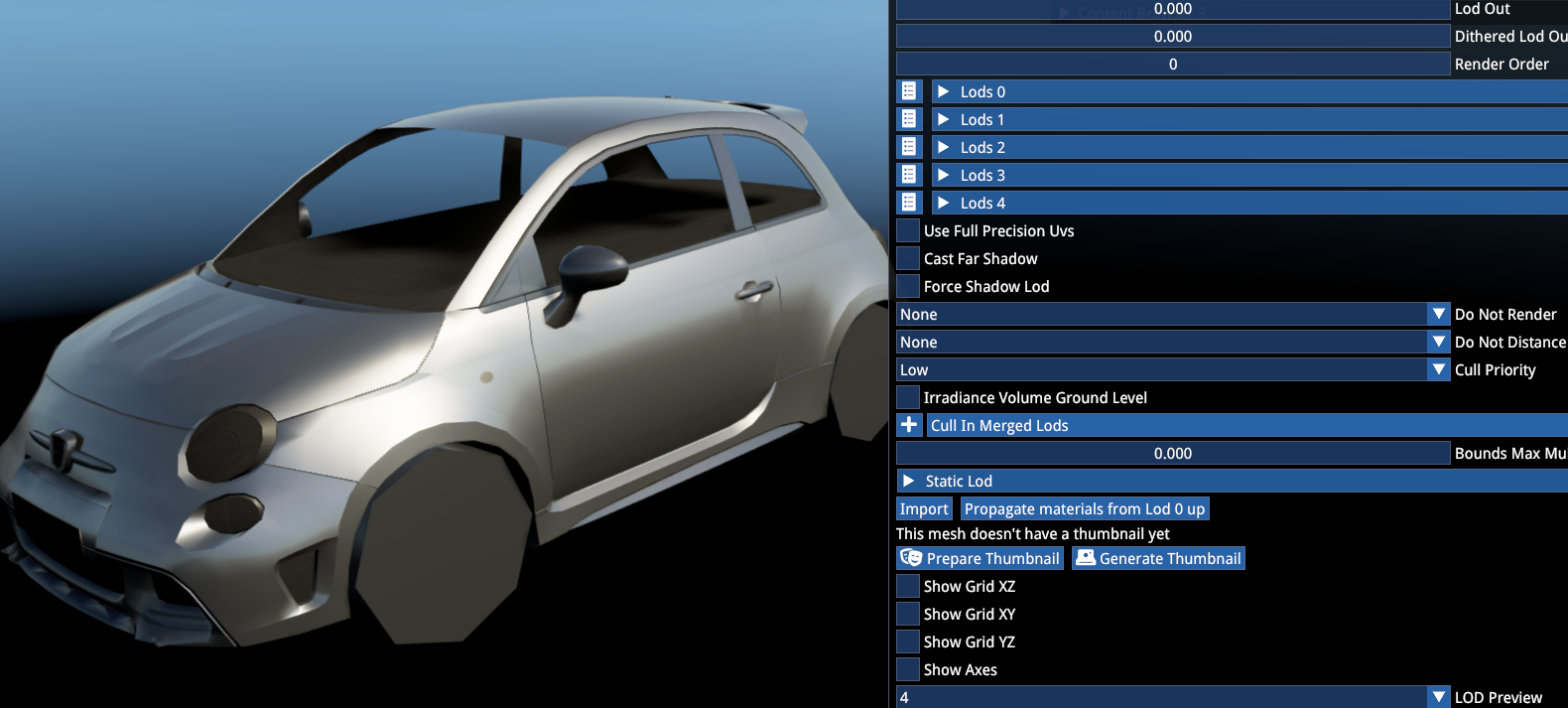The width and height of the screenshot is (1568, 708).
Task: Click Propagate materials from Lod 0 up
Action: point(1085,508)
